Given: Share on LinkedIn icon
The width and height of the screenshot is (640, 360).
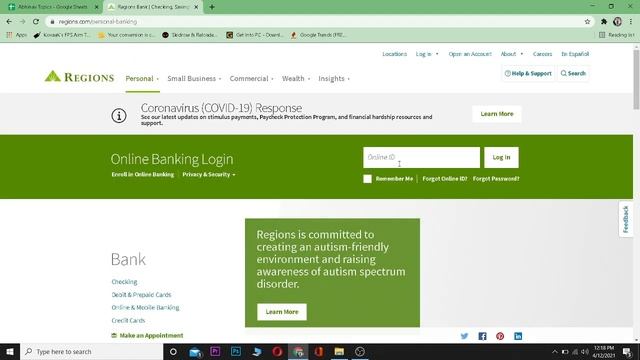Looking at the screenshot, I should coord(518,336).
